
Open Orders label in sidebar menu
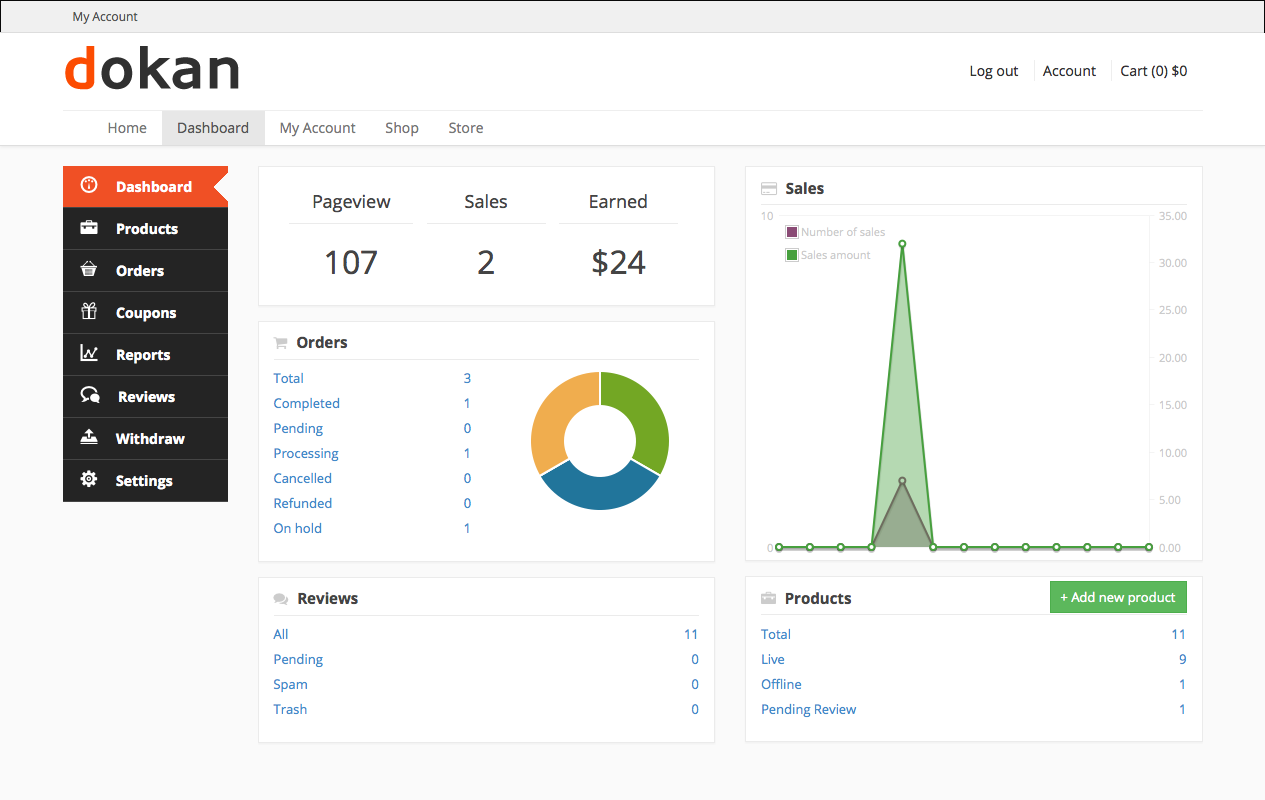click(x=140, y=271)
